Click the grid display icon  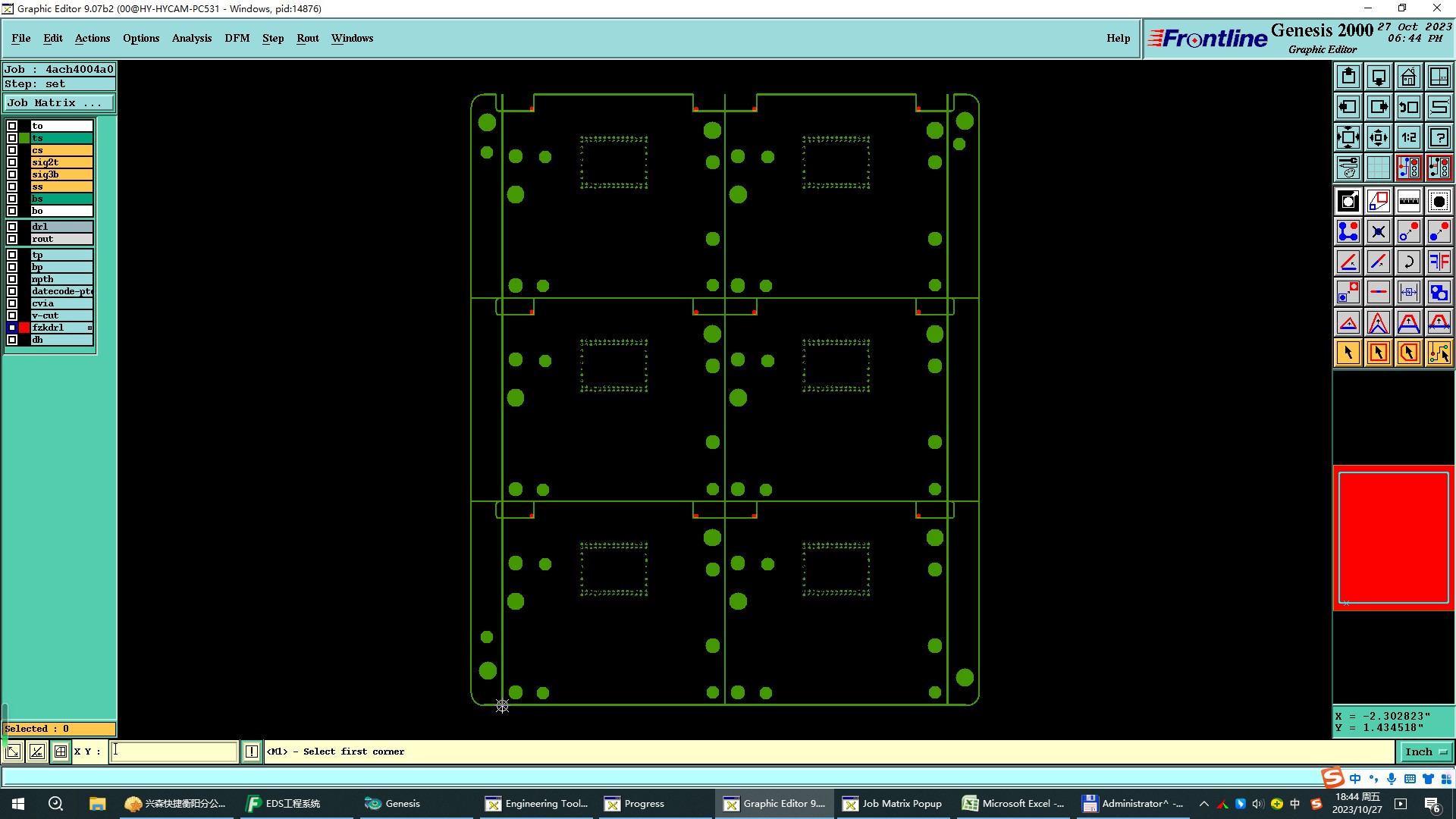(1378, 168)
